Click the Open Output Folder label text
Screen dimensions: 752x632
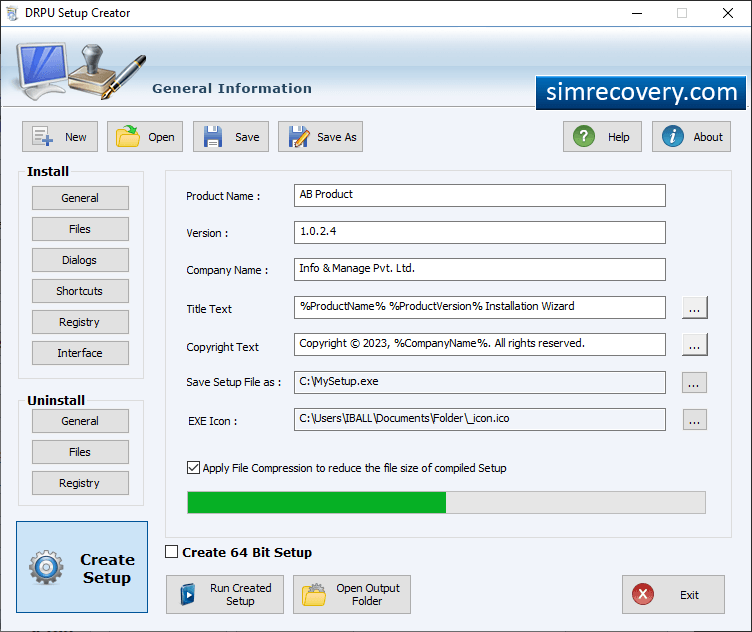tap(367, 595)
